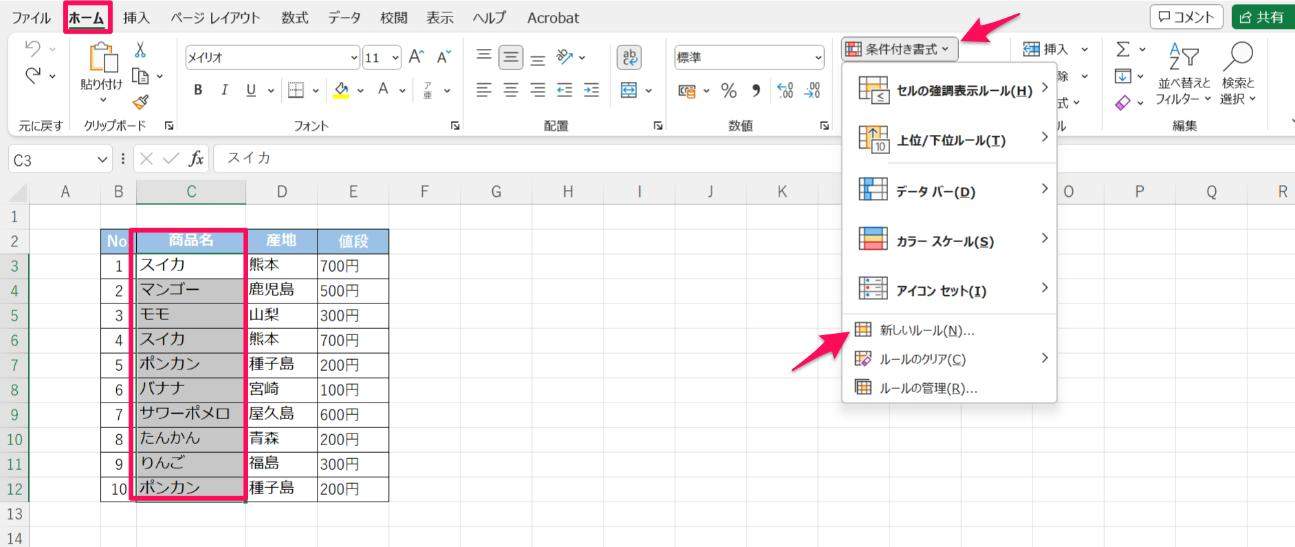Click the Cut scissors icon
The image size is (1295, 547).
pyautogui.click(x=141, y=49)
